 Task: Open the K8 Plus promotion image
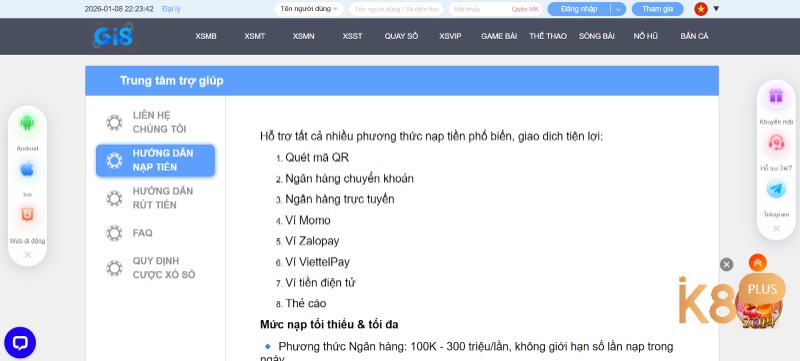pos(733,302)
